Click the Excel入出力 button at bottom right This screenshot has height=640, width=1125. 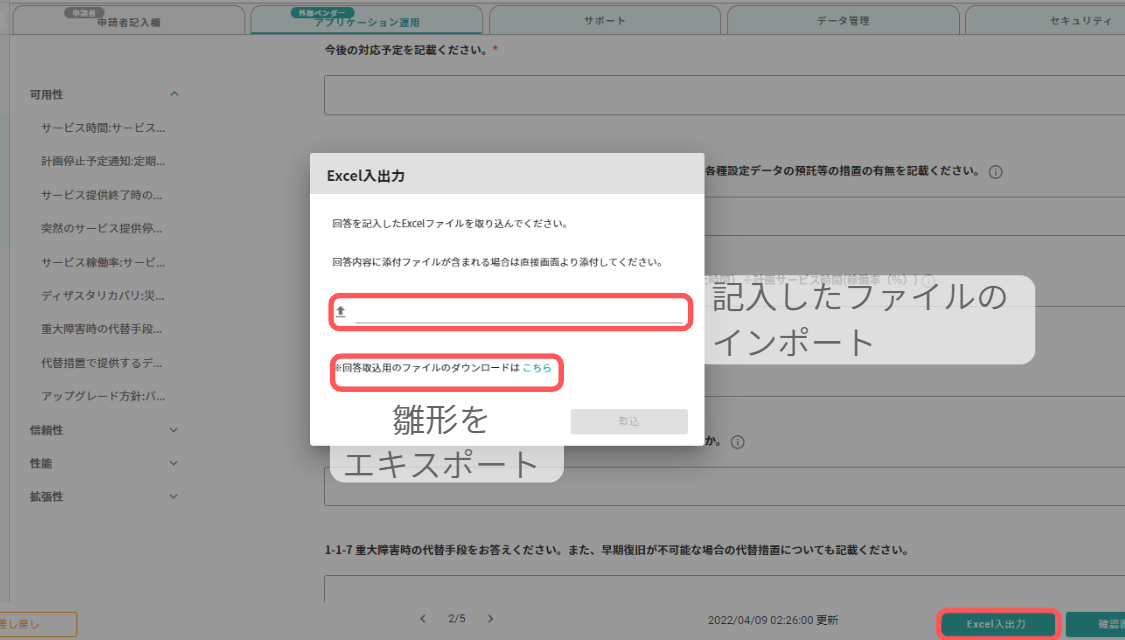click(998, 623)
